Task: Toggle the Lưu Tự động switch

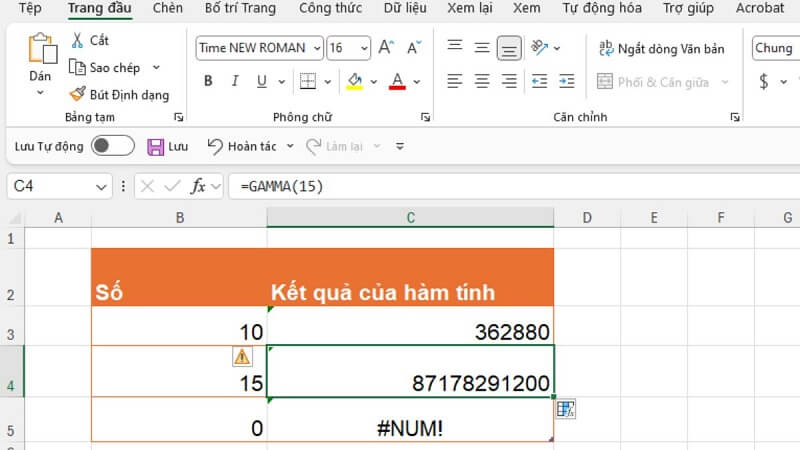Action: click(x=113, y=146)
